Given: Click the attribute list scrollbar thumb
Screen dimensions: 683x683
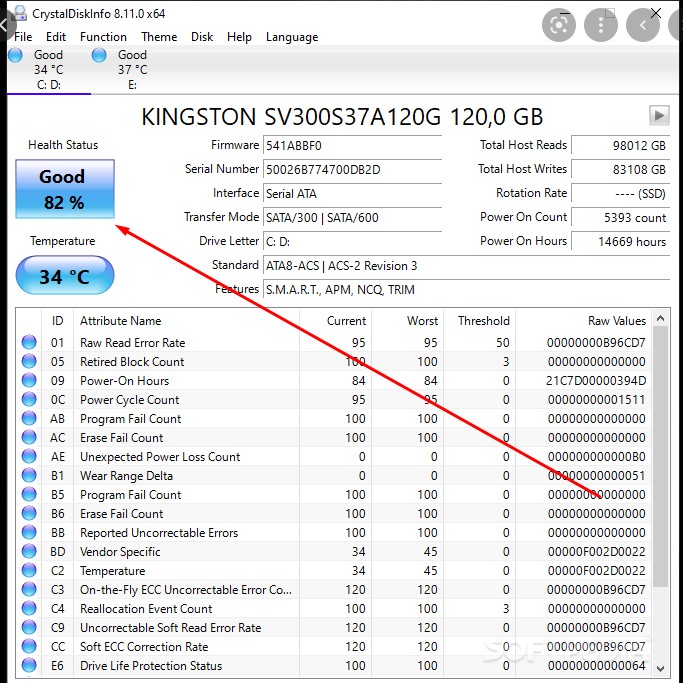Looking at the screenshot, I should pyautogui.click(x=660, y=456).
